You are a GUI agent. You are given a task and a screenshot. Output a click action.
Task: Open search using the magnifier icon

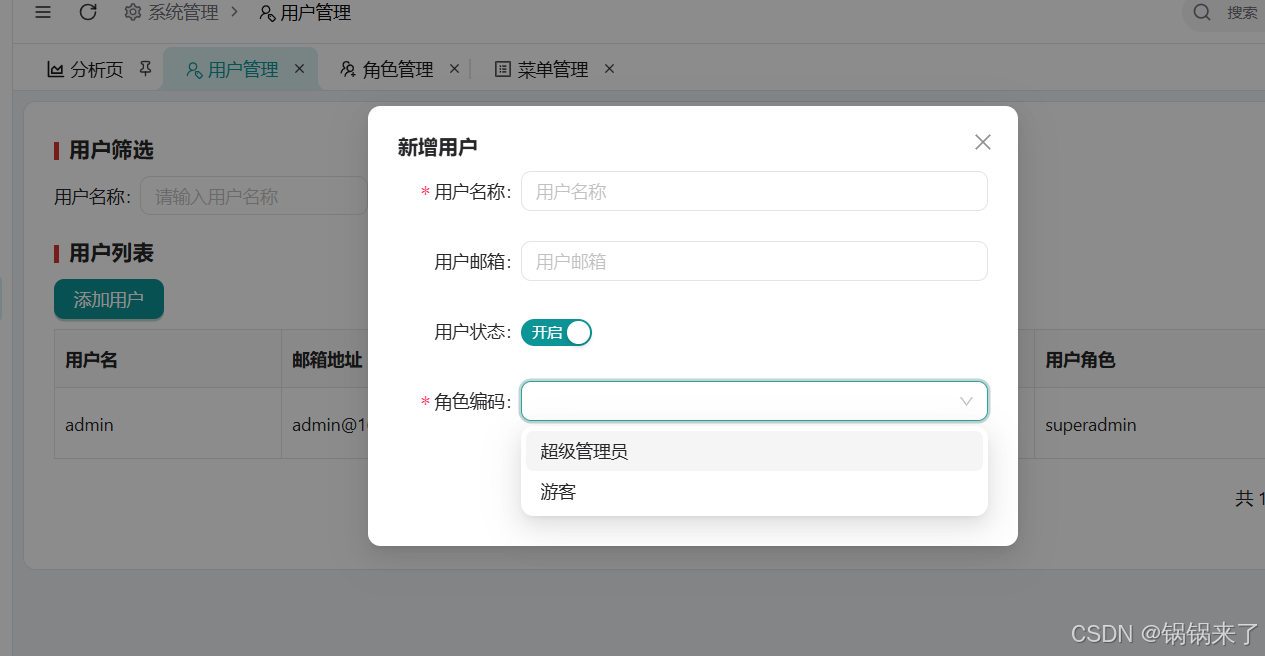(x=1201, y=12)
